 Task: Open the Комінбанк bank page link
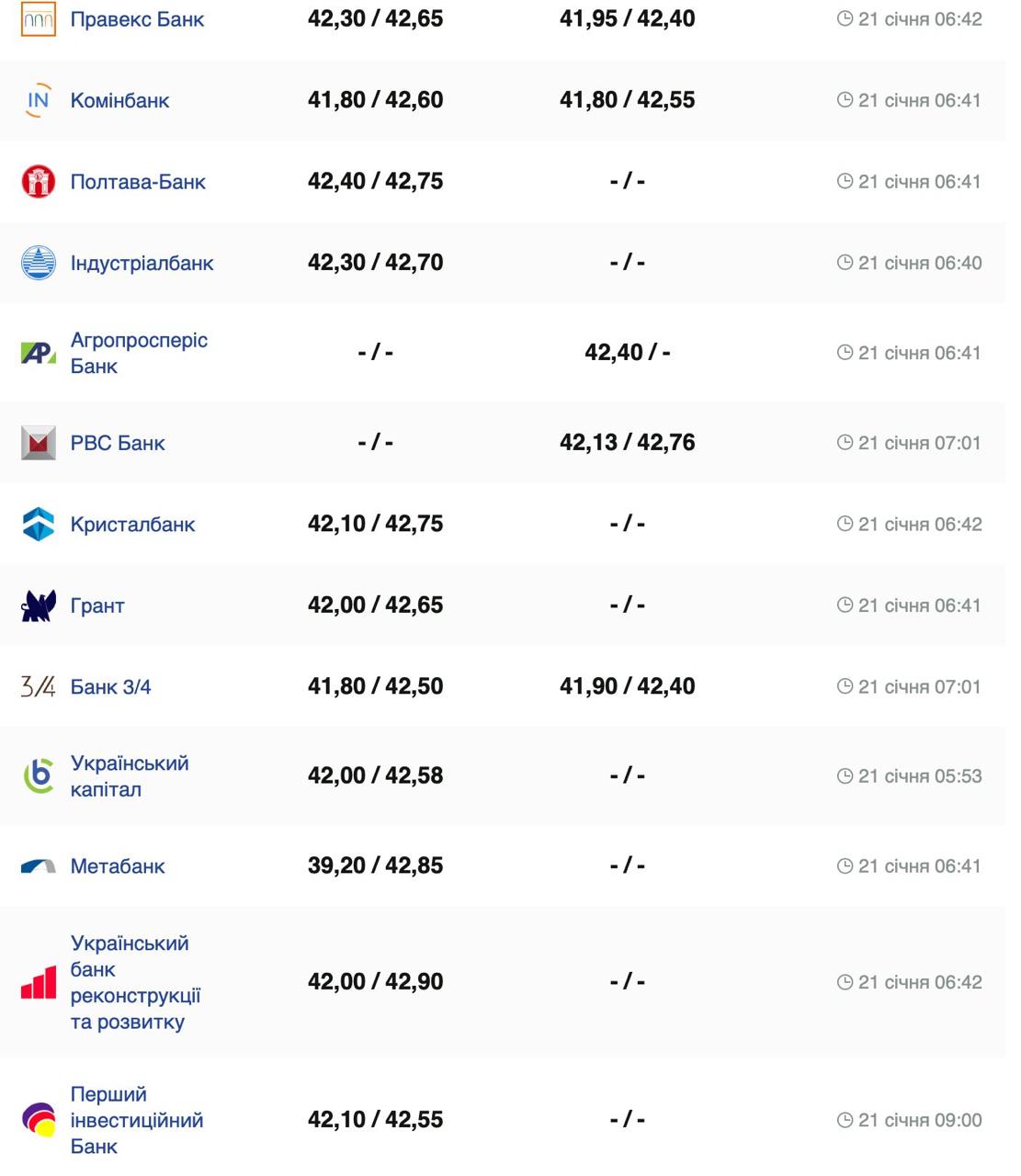119,100
